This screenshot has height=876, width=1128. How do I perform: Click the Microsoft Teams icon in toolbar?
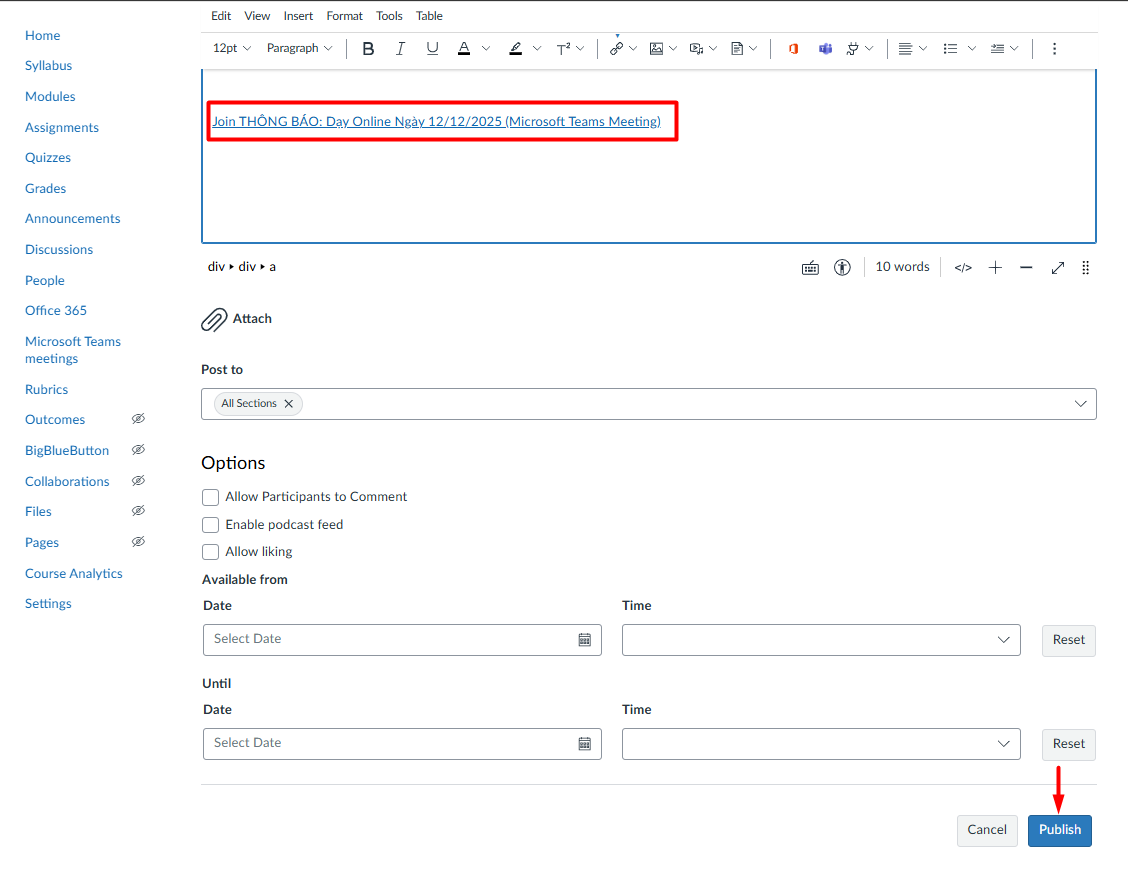(825, 48)
